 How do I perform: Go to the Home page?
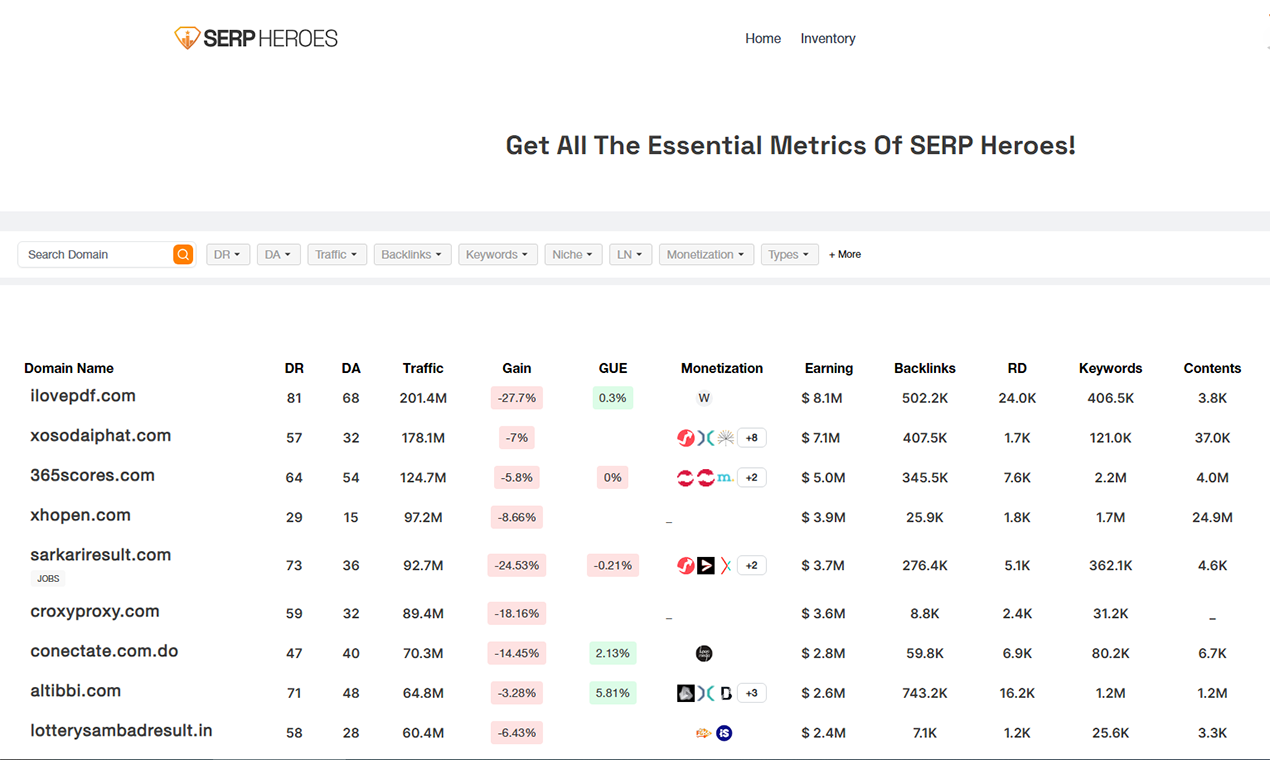[x=763, y=38]
